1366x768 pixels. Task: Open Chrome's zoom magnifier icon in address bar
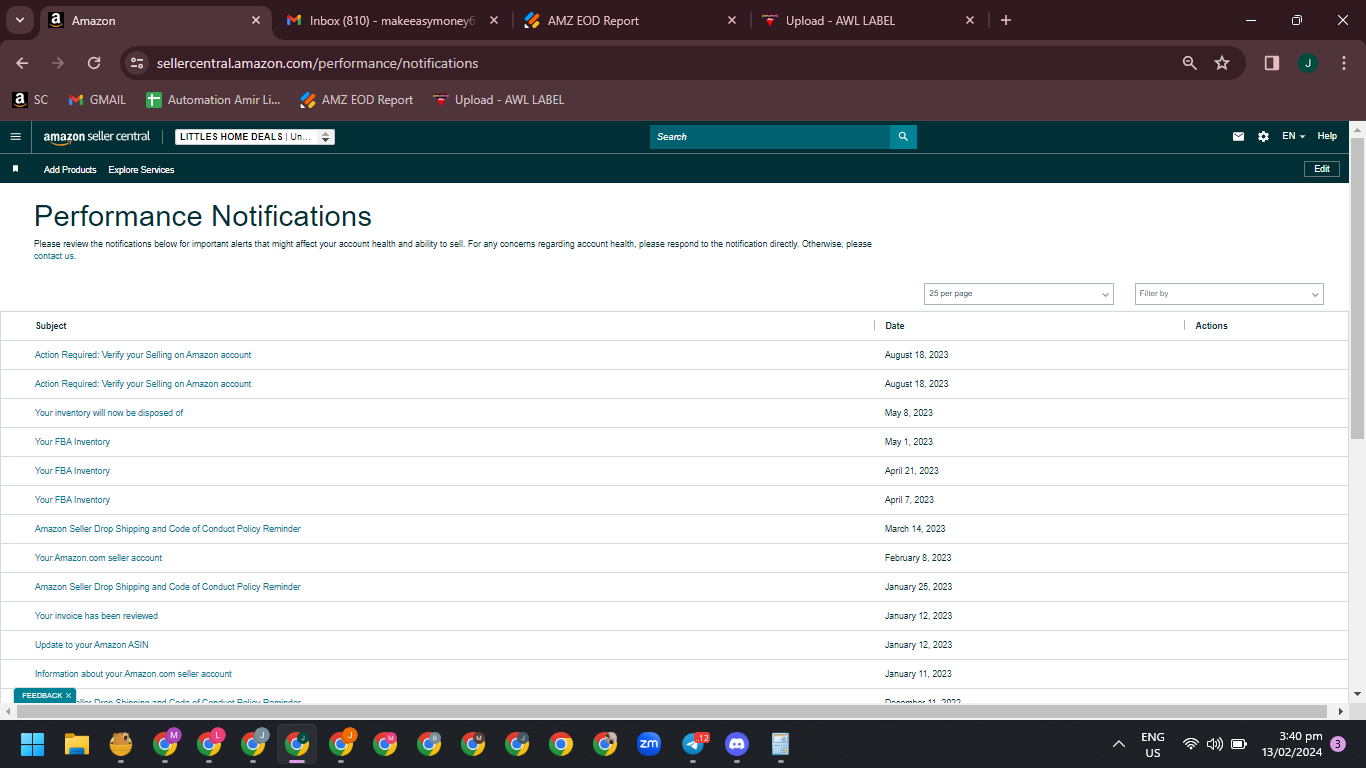(1190, 63)
